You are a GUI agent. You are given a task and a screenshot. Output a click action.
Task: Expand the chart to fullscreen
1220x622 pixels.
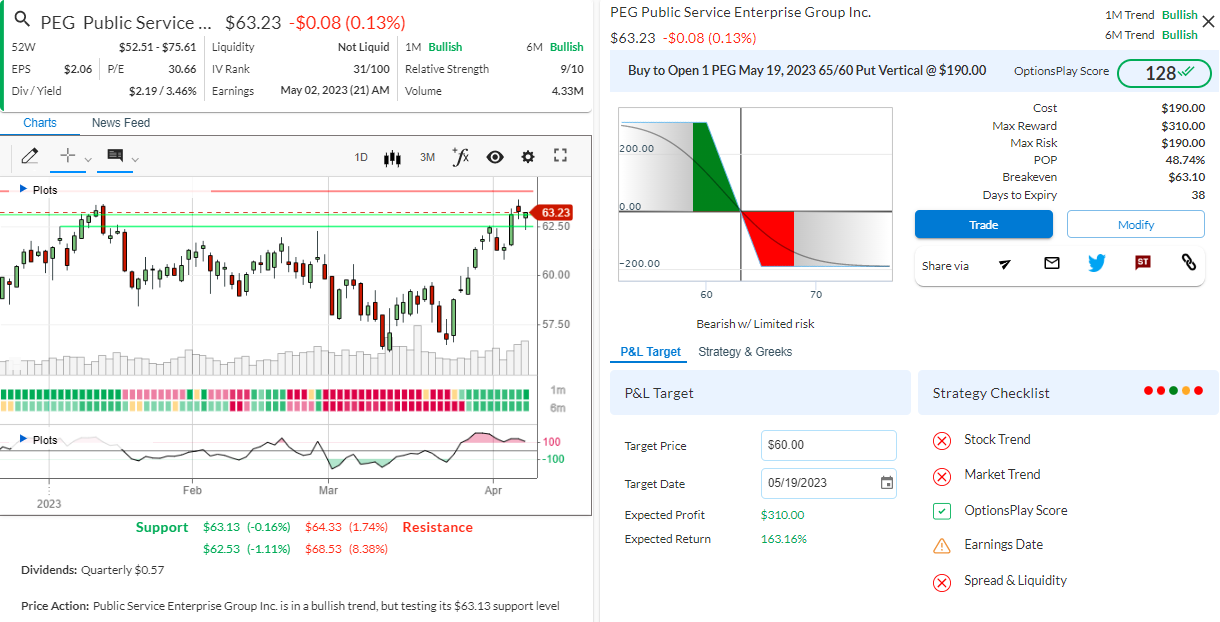click(561, 156)
